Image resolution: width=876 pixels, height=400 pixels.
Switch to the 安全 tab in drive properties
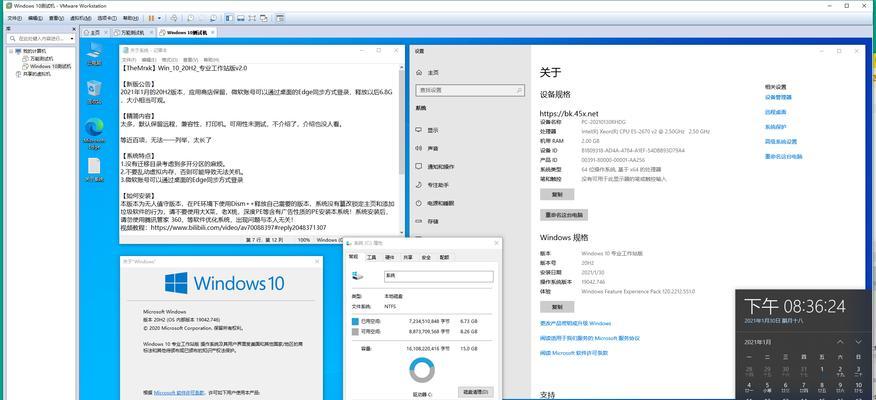pos(426,258)
